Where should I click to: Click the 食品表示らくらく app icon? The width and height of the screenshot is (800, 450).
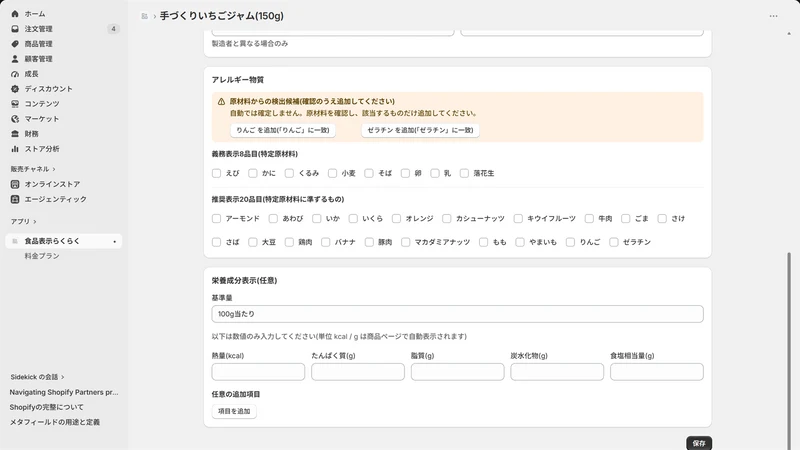click(x=15, y=241)
